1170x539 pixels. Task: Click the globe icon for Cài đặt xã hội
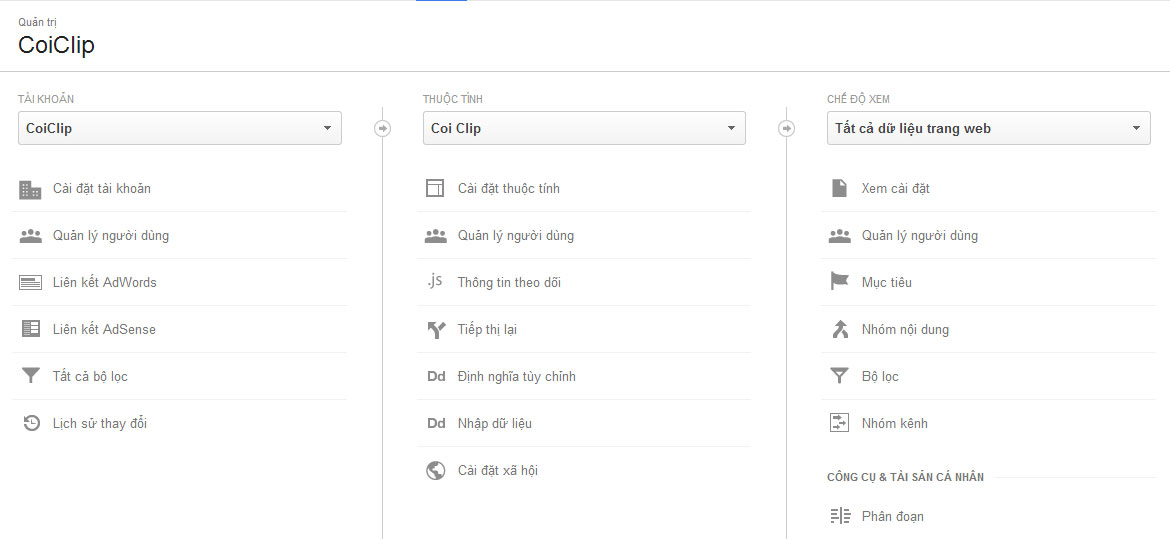click(436, 470)
